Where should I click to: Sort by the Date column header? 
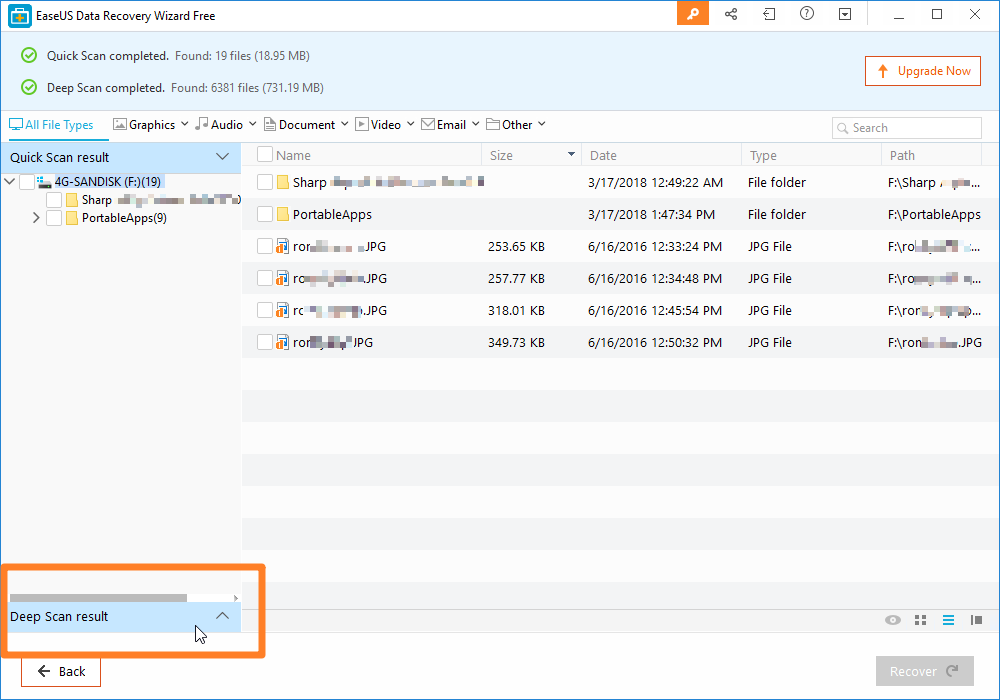pos(661,155)
